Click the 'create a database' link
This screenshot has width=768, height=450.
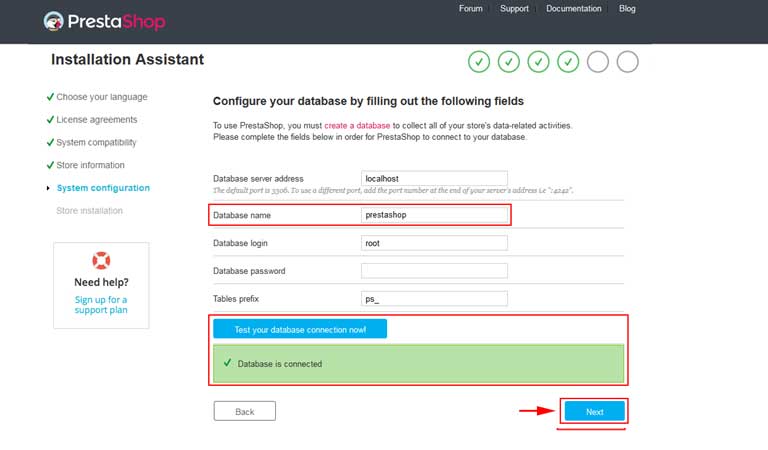(x=357, y=125)
